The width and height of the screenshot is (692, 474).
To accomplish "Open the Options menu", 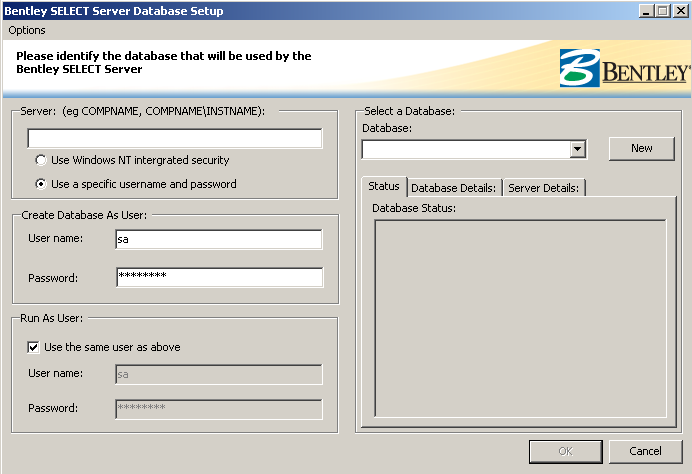I will coord(27,30).
